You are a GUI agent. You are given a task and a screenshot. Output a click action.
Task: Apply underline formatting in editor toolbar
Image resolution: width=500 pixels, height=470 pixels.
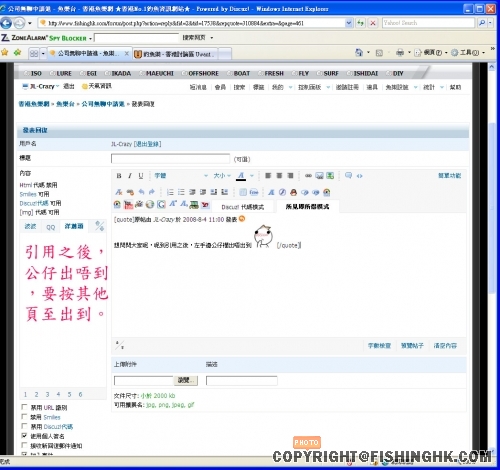click(141, 176)
